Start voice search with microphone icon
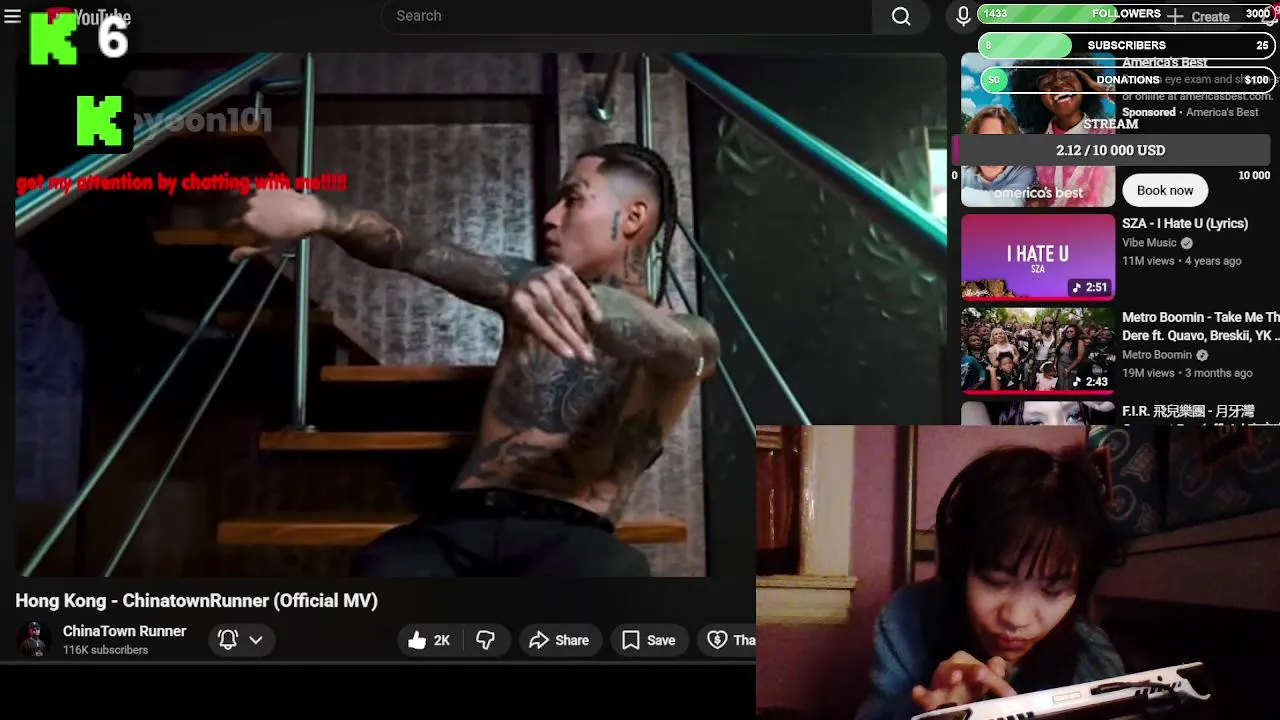 click(x=963, y=16)
